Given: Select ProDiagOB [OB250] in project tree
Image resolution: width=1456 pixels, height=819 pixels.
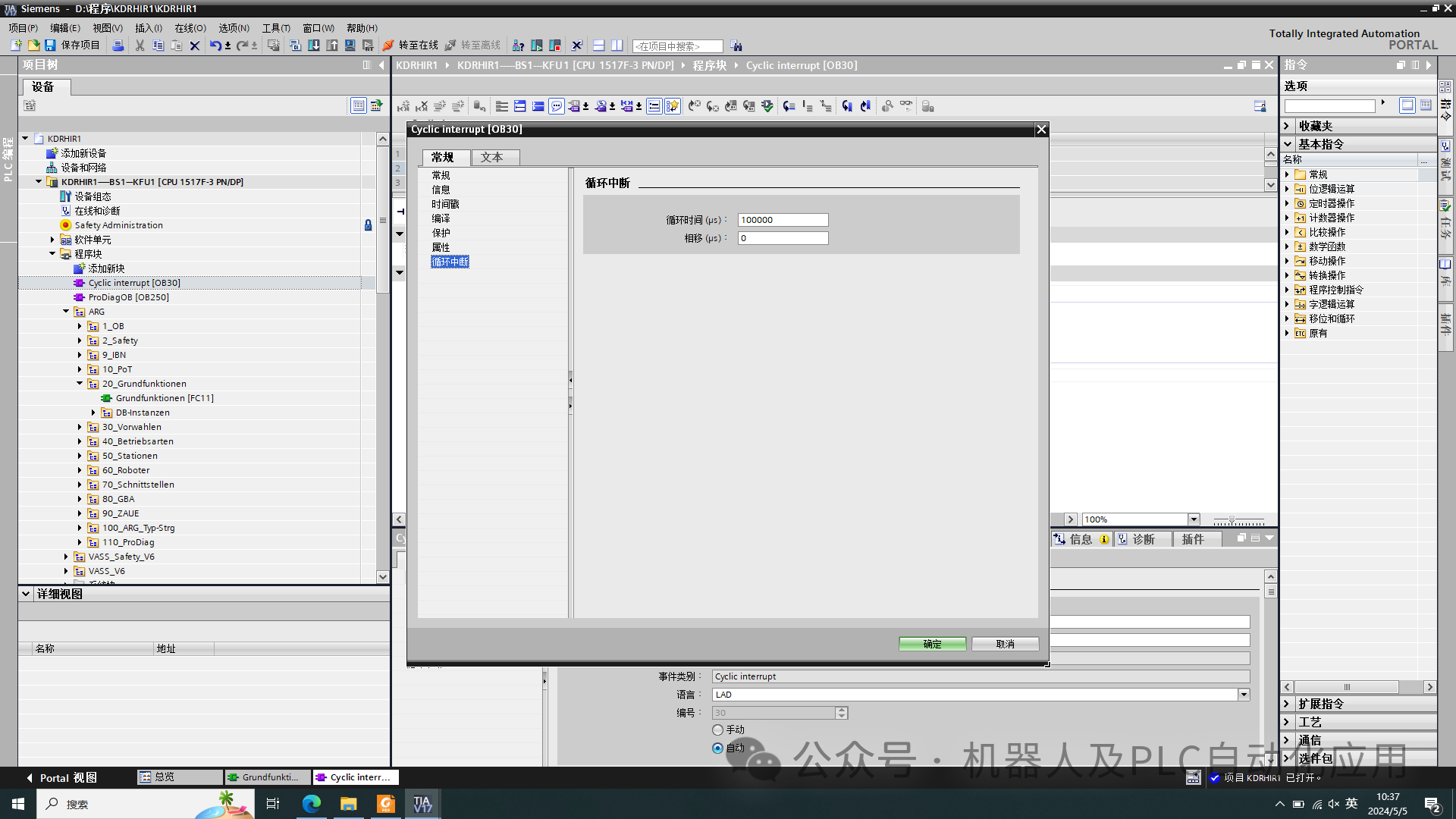Looking at the screenshot, I should click(x=128, y=297).
